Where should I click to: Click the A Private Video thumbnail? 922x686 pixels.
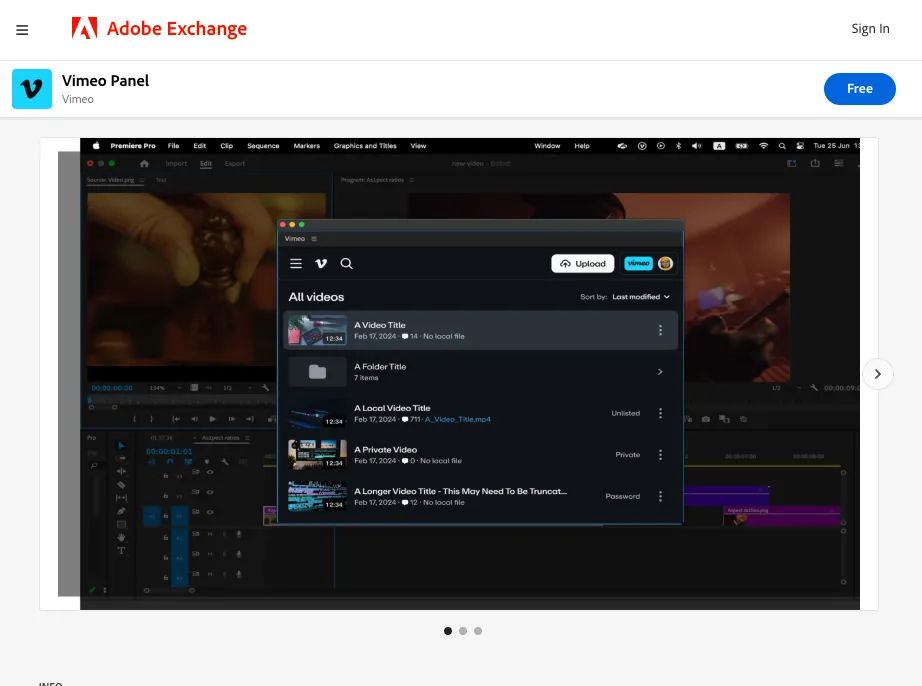[317, 454]
